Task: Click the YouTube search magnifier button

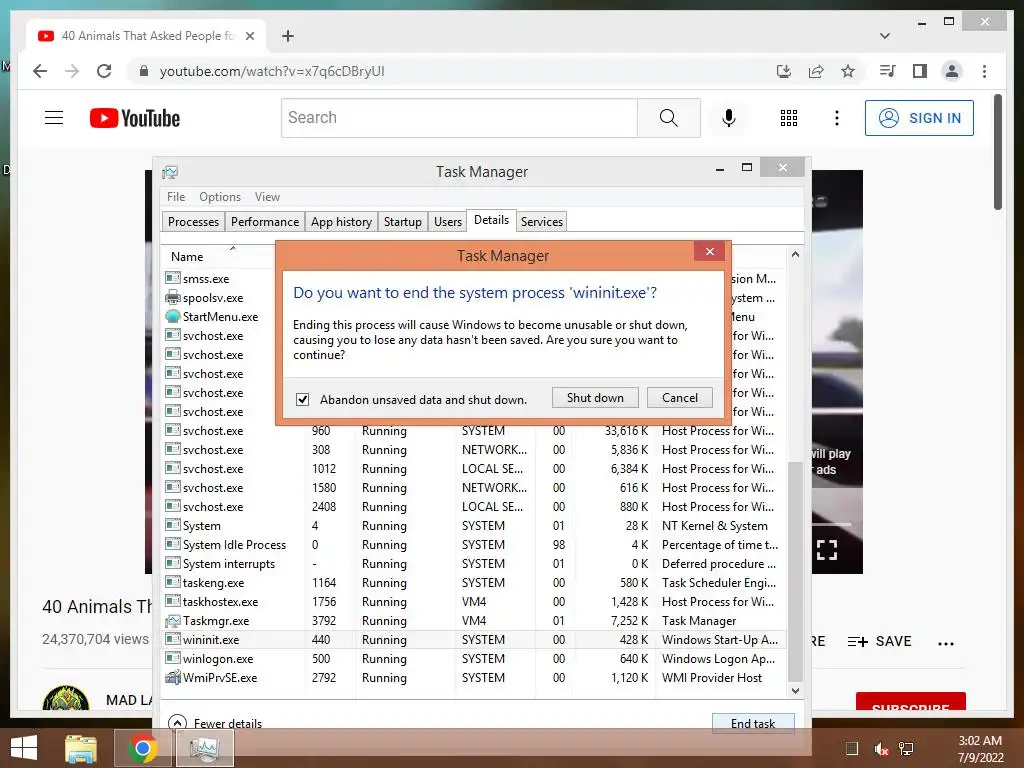Action: click(x=668, y=118)
